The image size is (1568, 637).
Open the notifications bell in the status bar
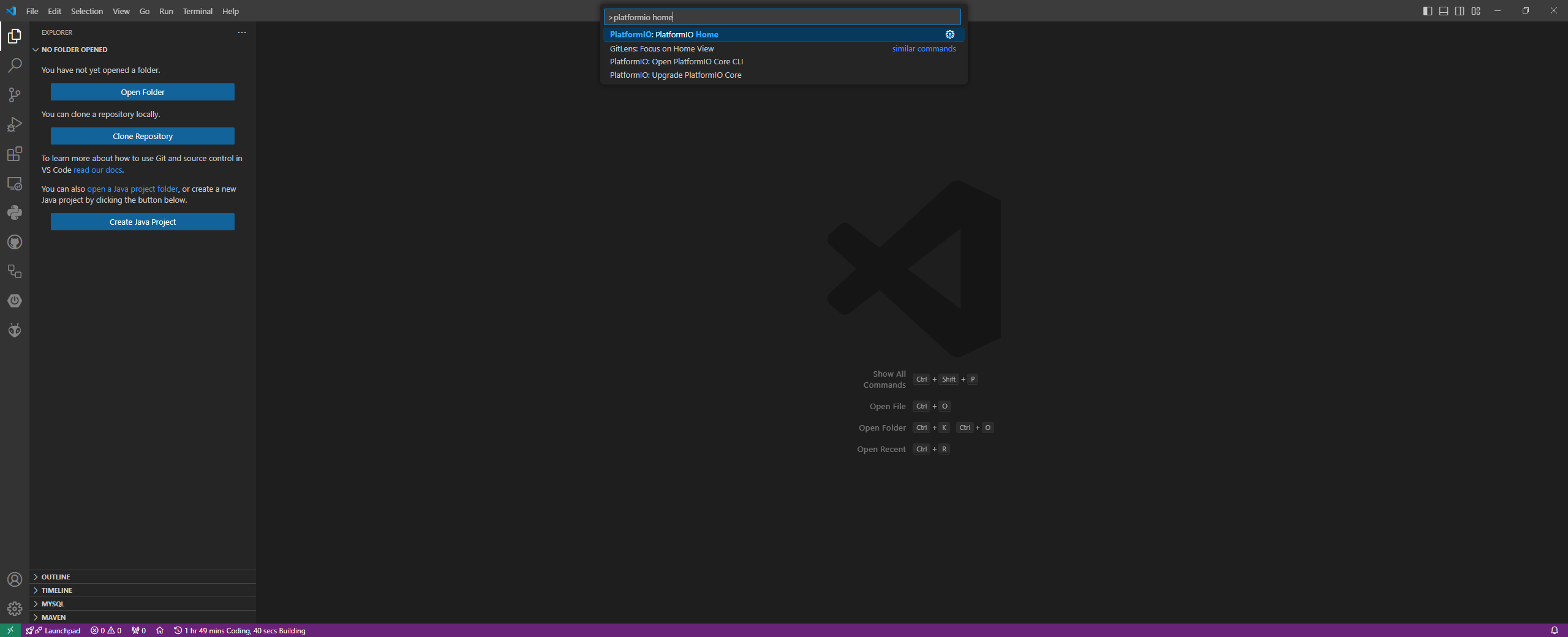click(x=1554, y=630)
